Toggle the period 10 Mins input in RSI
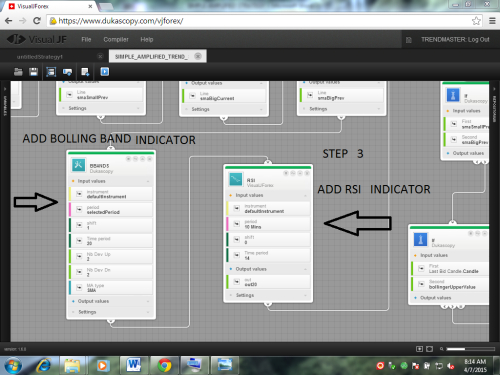The height and width of the screenshot is (375, 500). pos(237,224)
